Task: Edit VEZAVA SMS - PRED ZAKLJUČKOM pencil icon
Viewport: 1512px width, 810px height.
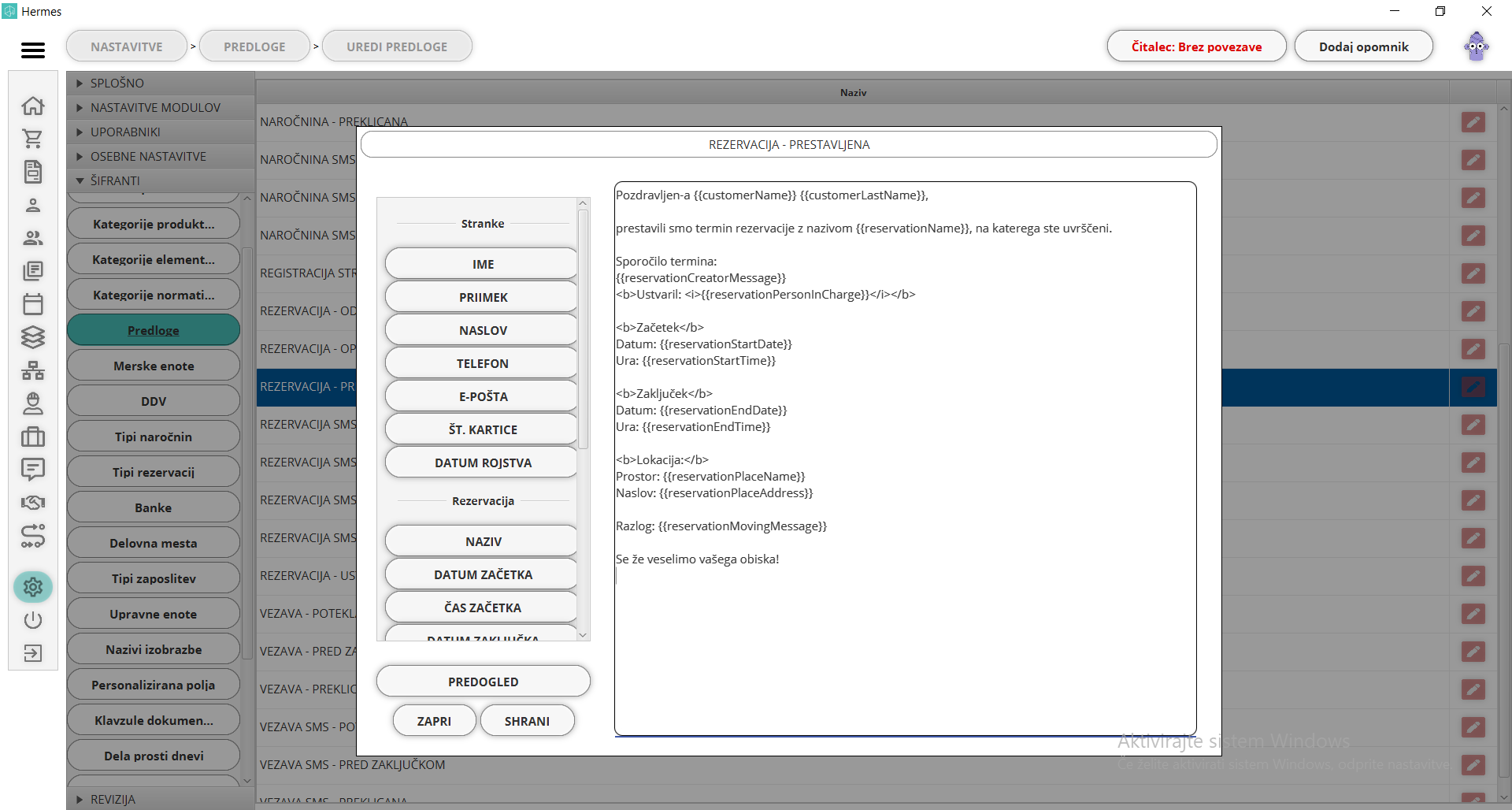Action: (x=1473, y=765)
